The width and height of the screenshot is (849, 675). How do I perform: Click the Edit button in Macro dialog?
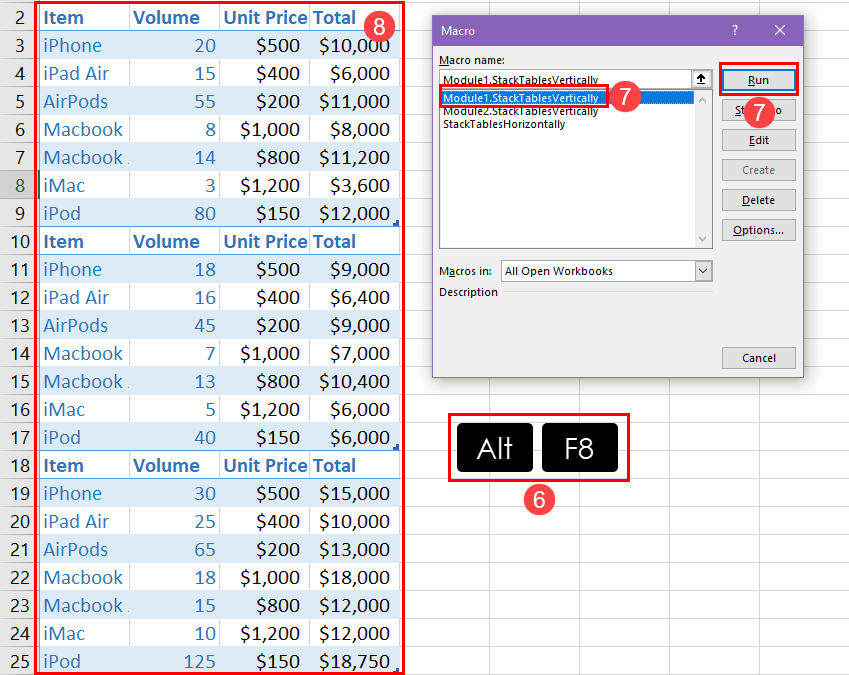pyautogui.click(x=758, y=140)
